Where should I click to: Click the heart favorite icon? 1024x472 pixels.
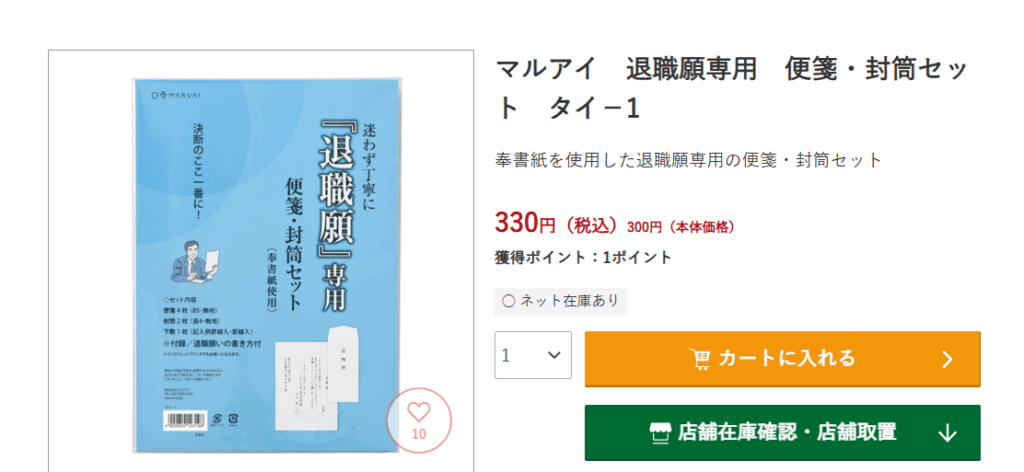coord(419,412)
